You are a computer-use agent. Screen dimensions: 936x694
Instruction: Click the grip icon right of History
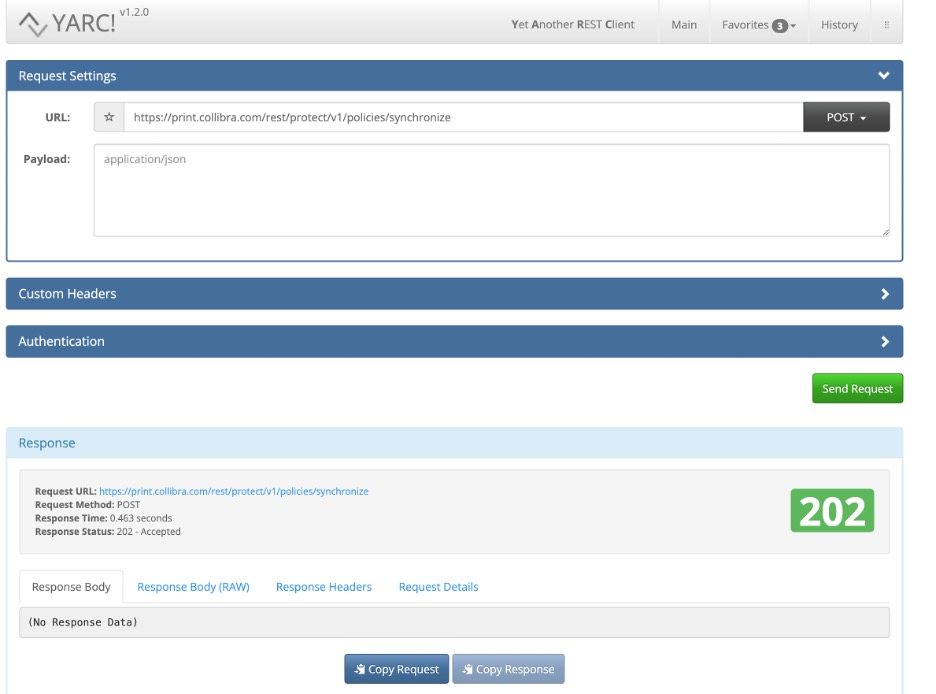point(886,25)
